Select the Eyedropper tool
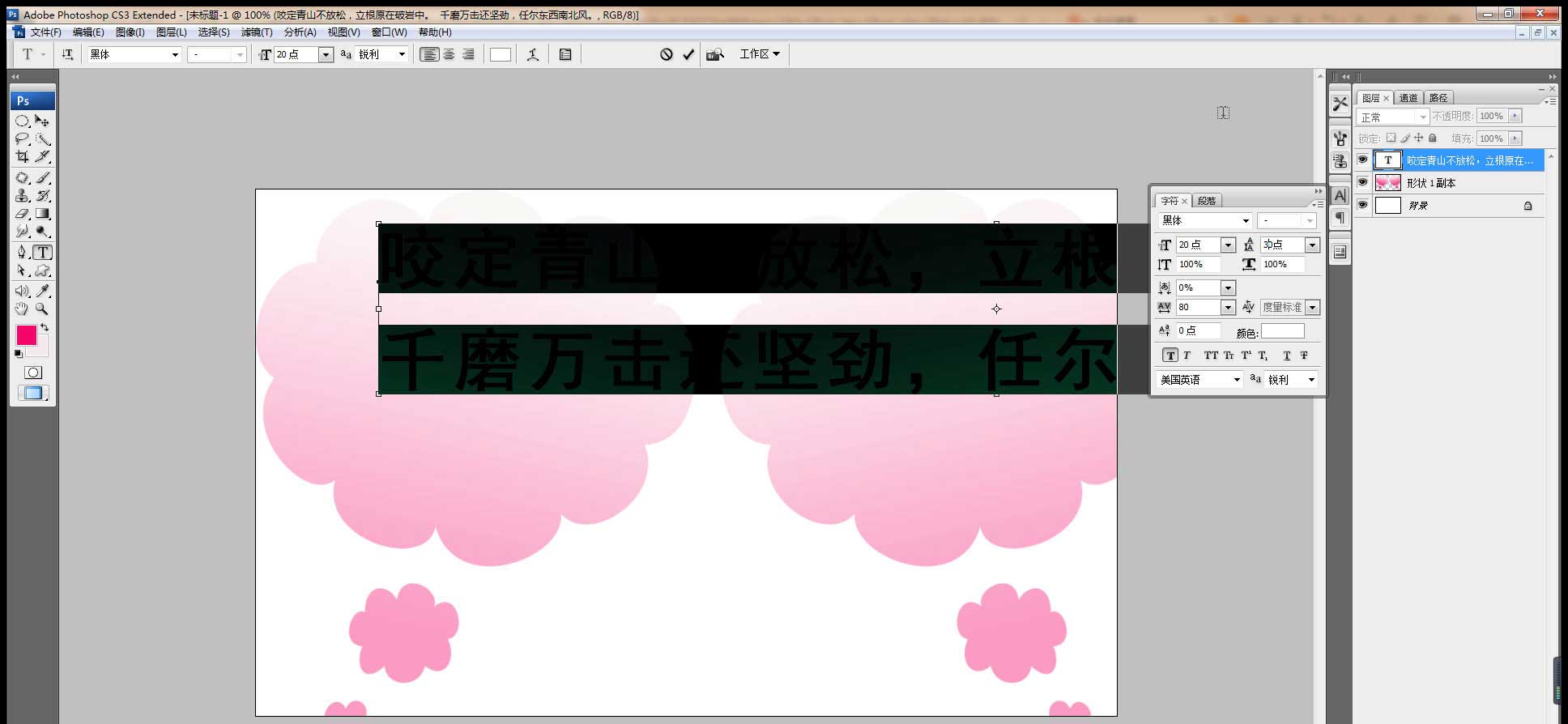The height and width of the screenshot is (724, 1568). (42, 291)
